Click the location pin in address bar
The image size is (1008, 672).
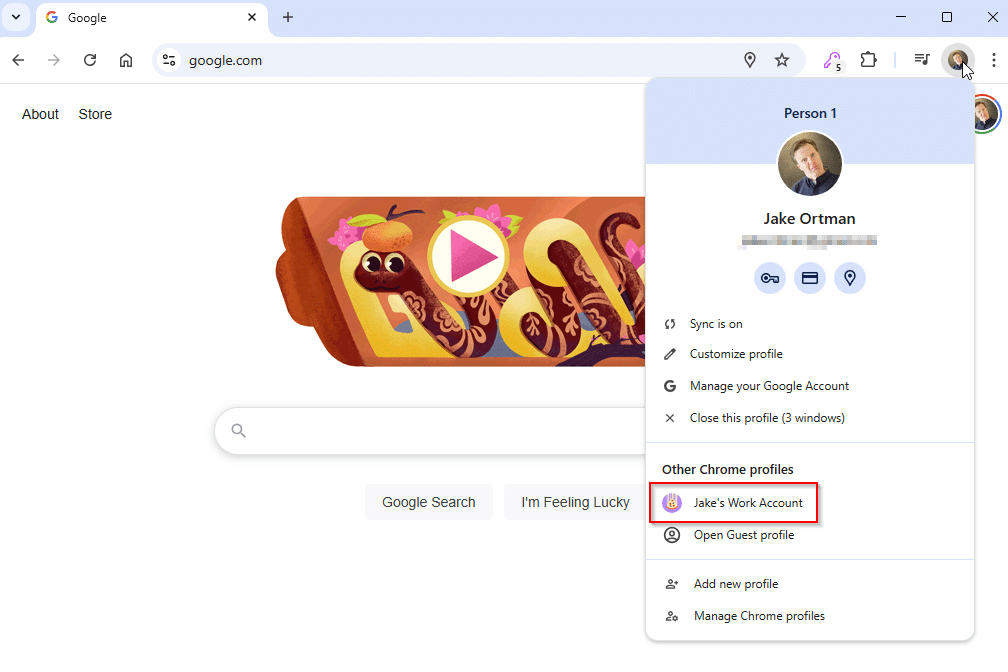coord(750,60)
